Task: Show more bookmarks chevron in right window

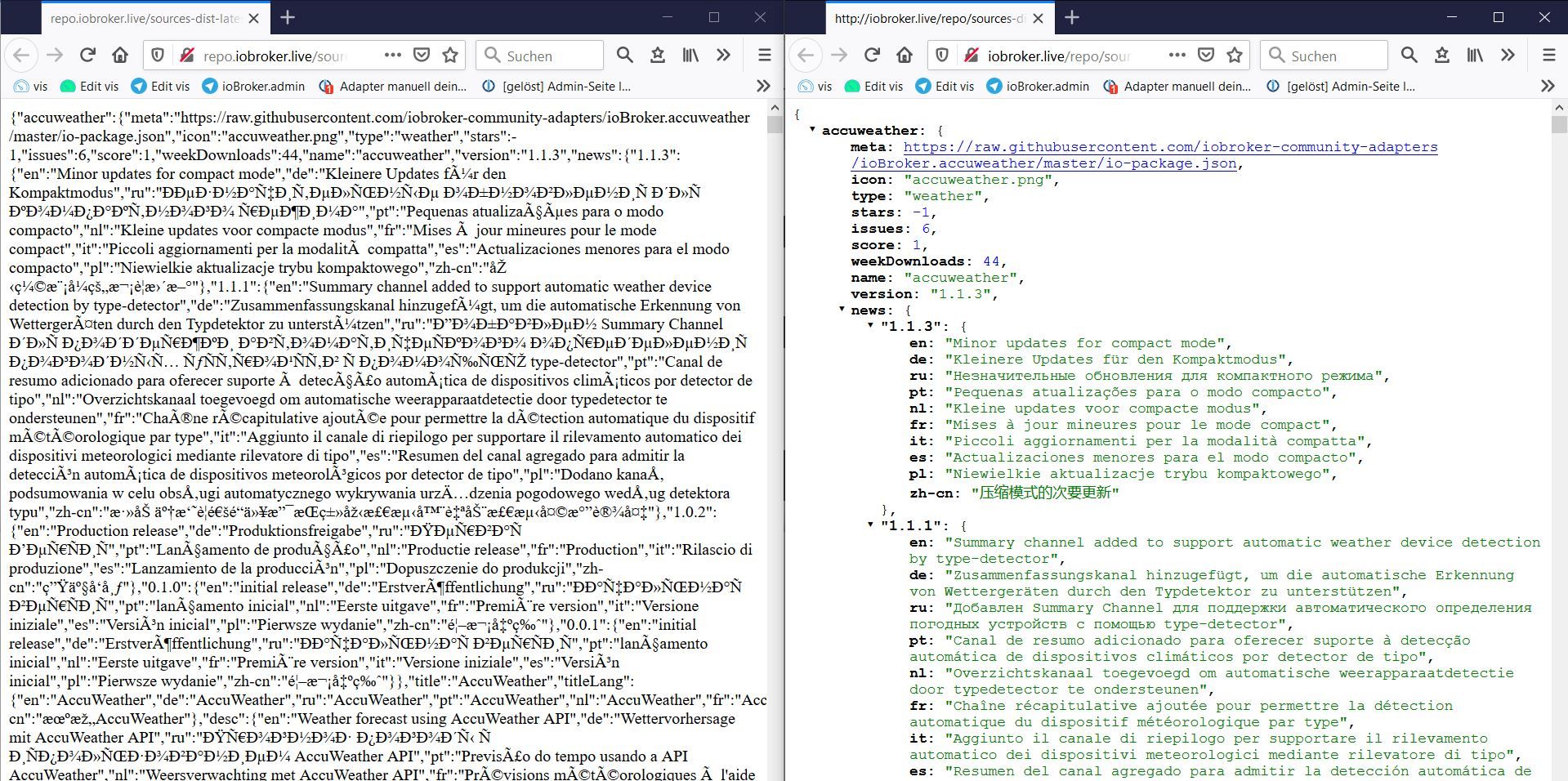Action: (1548, 86)
